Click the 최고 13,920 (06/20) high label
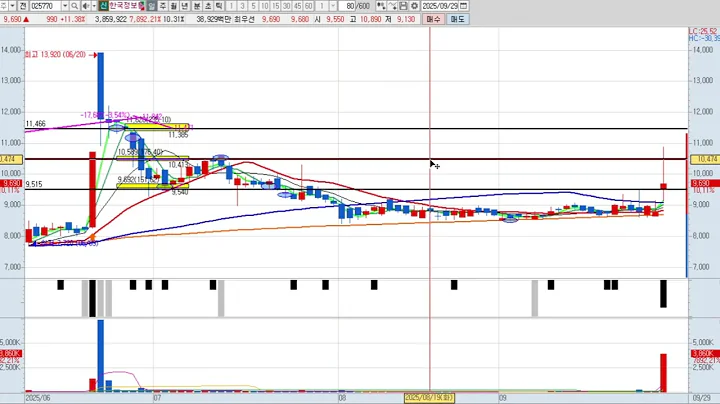The width and height of the screenshot is (720, 404). [x=55, y=55]
